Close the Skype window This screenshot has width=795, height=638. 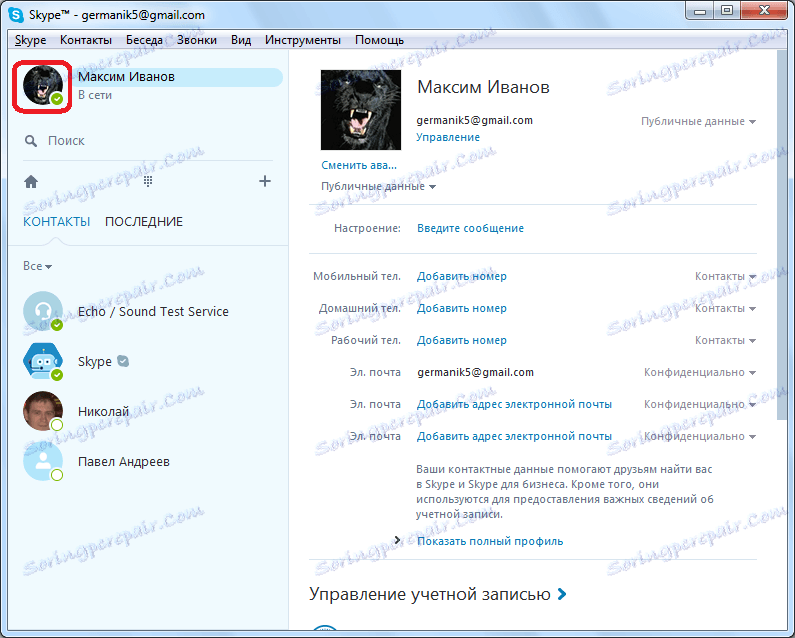click(x=763, y=11)
